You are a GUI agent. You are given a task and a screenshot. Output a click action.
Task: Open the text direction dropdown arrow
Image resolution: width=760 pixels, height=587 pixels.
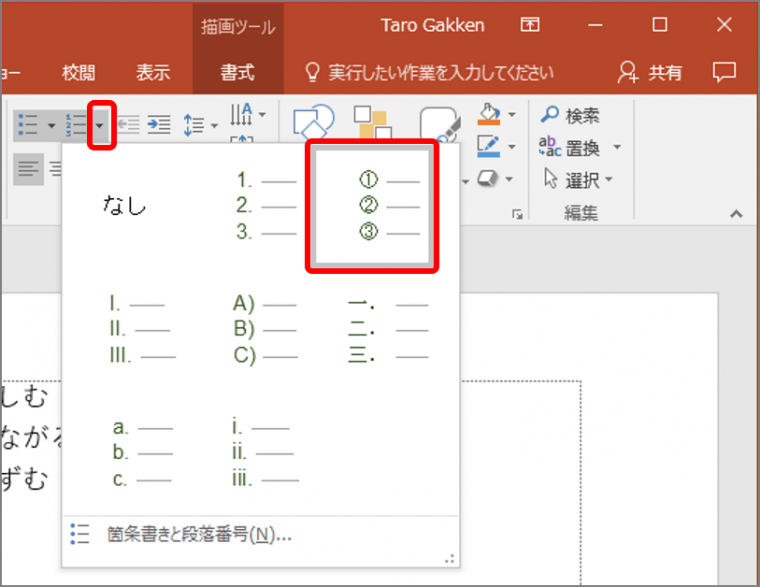pyautogui.click(x=262, y=114)
